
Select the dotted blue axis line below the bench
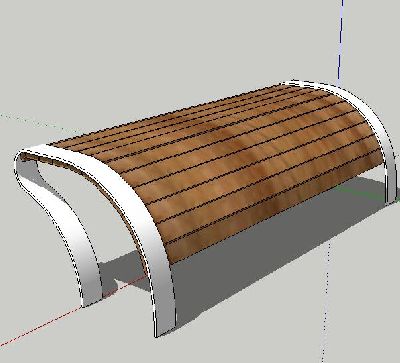pyautogui.click(x=327, y=300)
